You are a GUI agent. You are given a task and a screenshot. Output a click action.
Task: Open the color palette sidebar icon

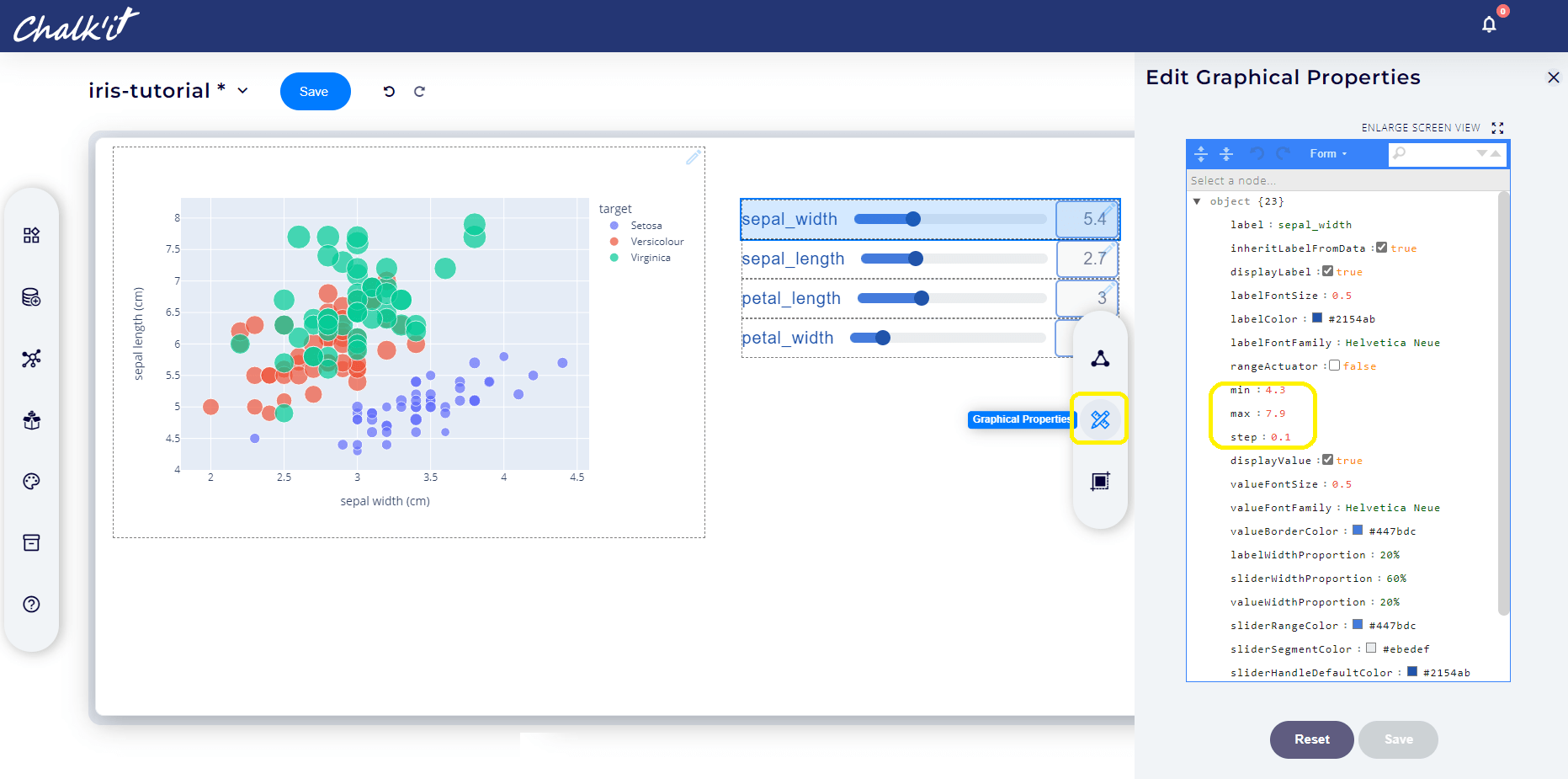pos(31,482)
